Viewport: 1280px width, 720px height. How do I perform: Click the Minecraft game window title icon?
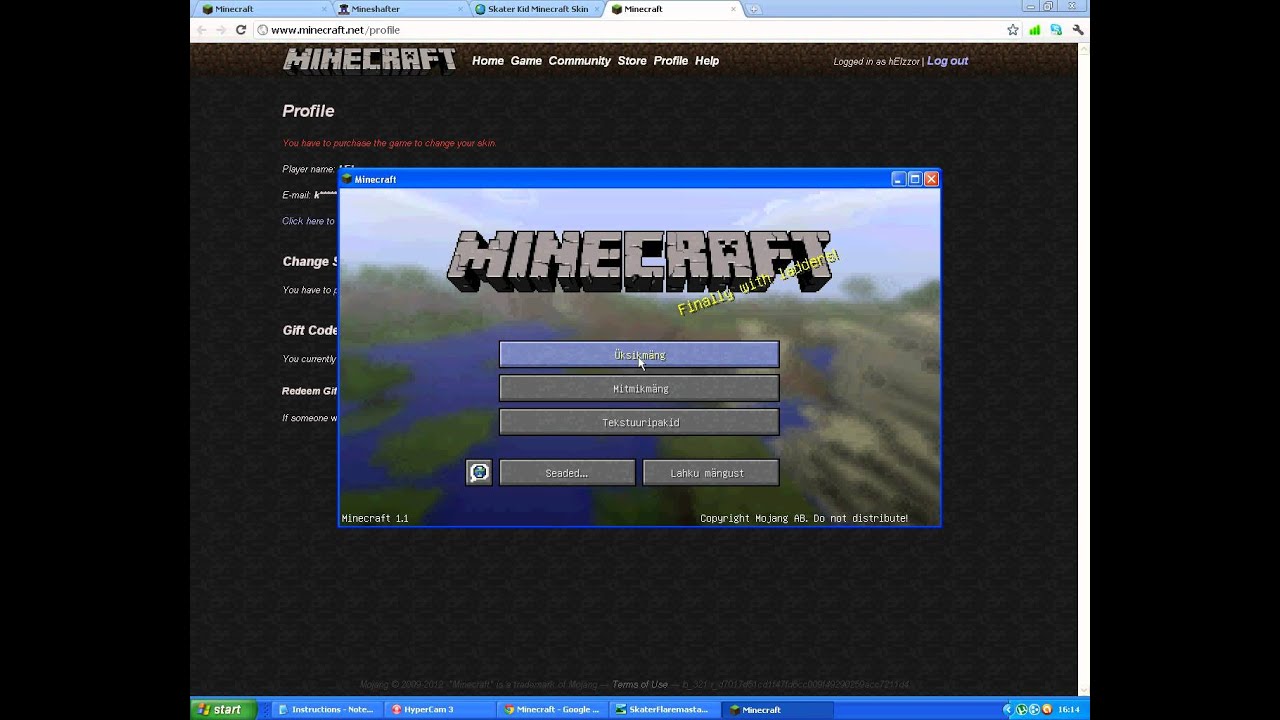coord(347,179)
